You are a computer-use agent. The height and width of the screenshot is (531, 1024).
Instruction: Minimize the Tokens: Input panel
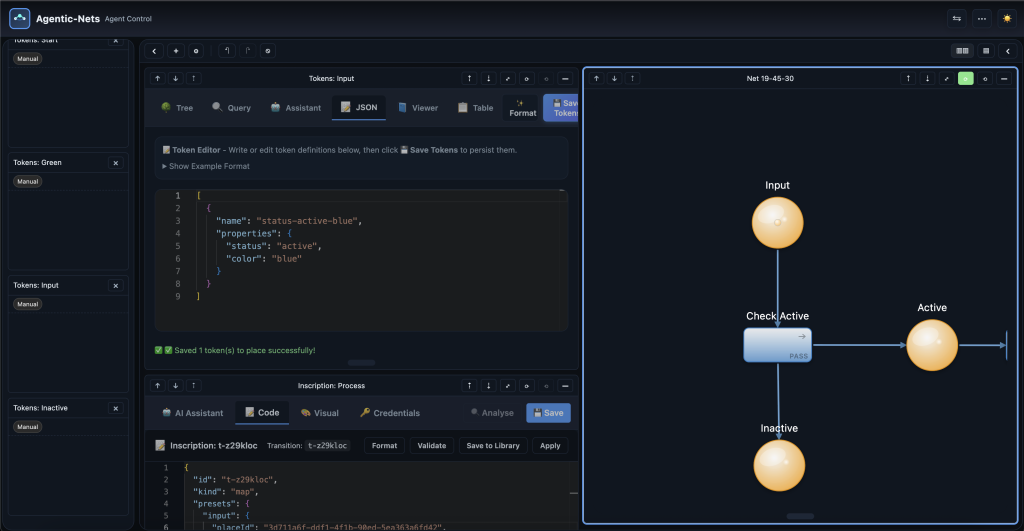click(565, 78)
